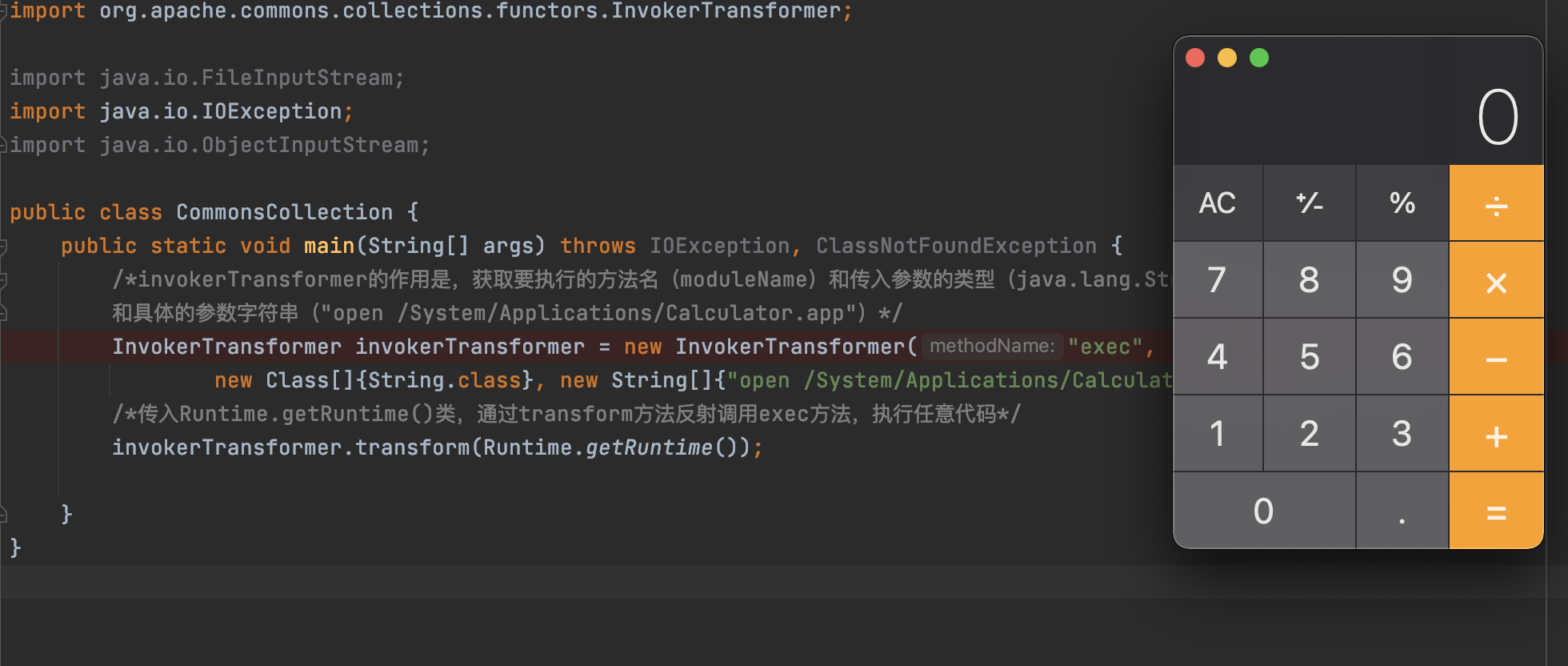Click the String.class text in the editor
The image size is (1568, 666).
444,380
